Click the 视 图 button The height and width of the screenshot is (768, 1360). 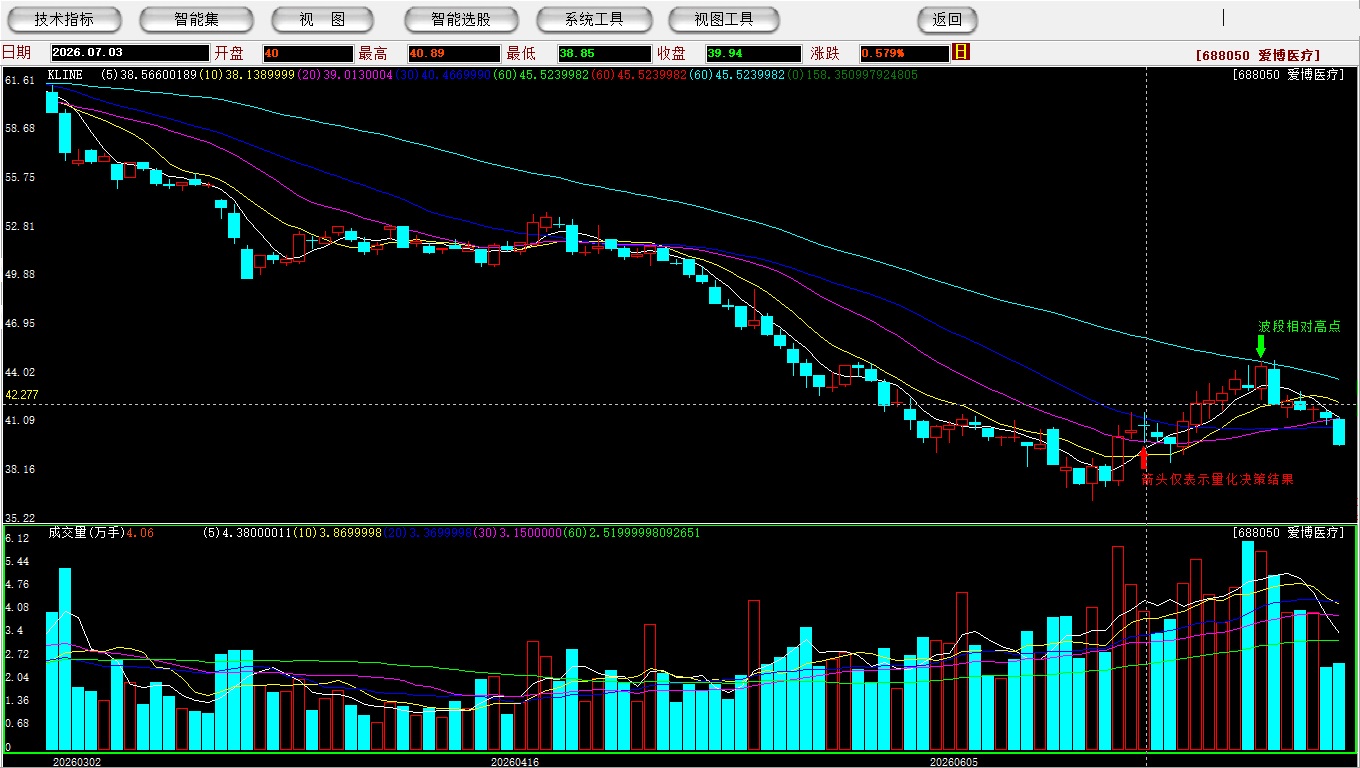[x=322, y=19]
